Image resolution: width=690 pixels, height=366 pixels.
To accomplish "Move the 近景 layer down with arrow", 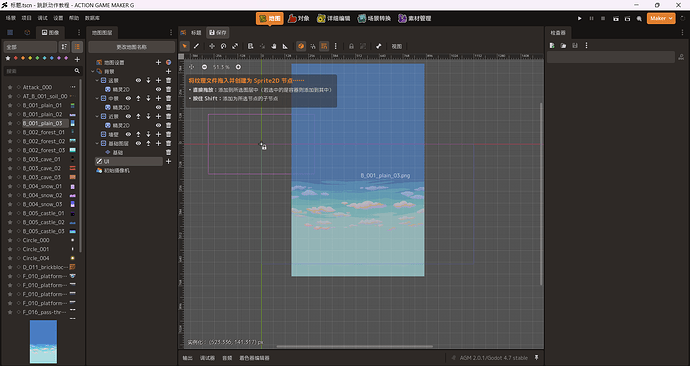I will pos(148,117).
